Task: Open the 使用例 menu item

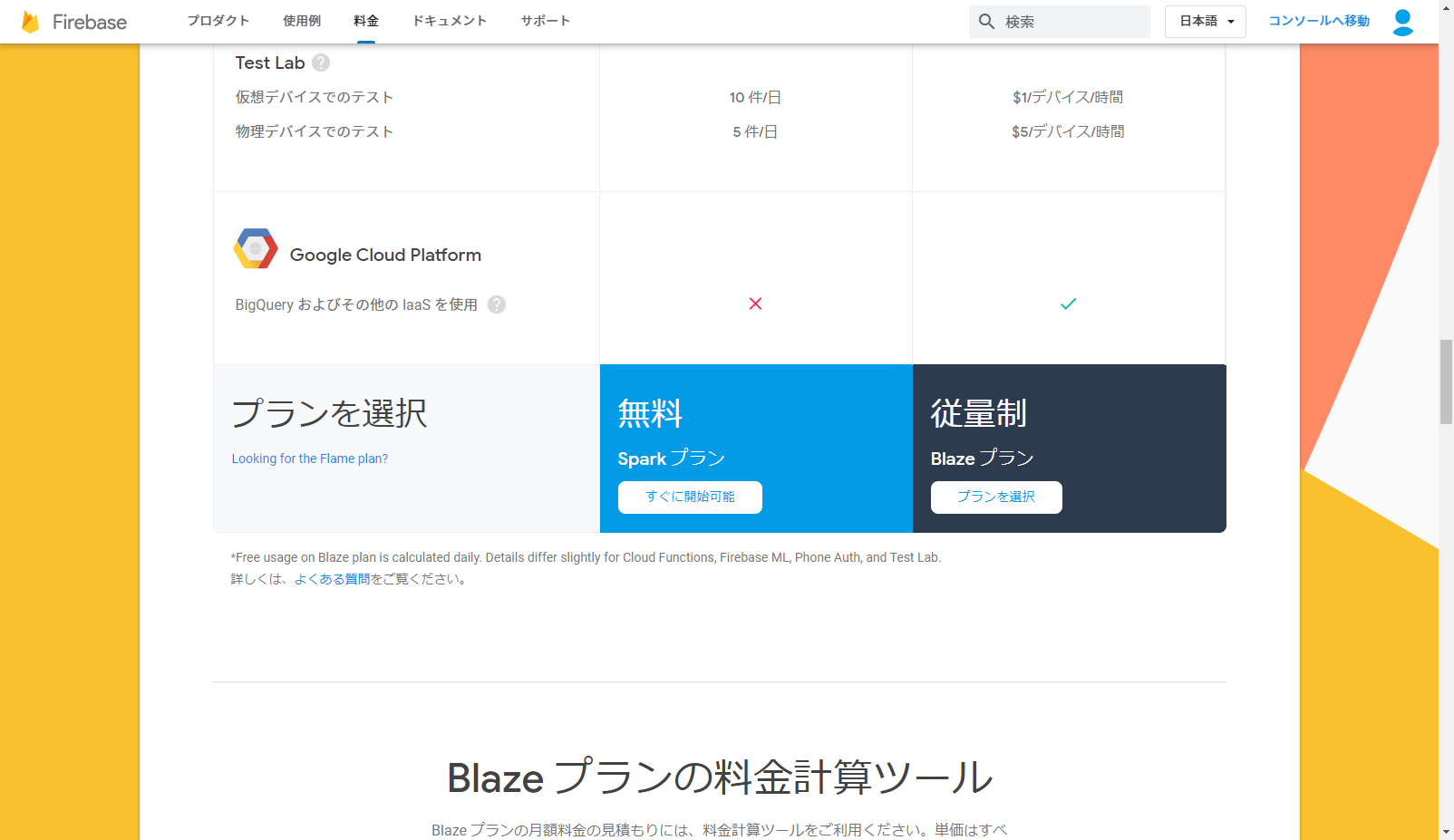Action: (x=302, y=21)
